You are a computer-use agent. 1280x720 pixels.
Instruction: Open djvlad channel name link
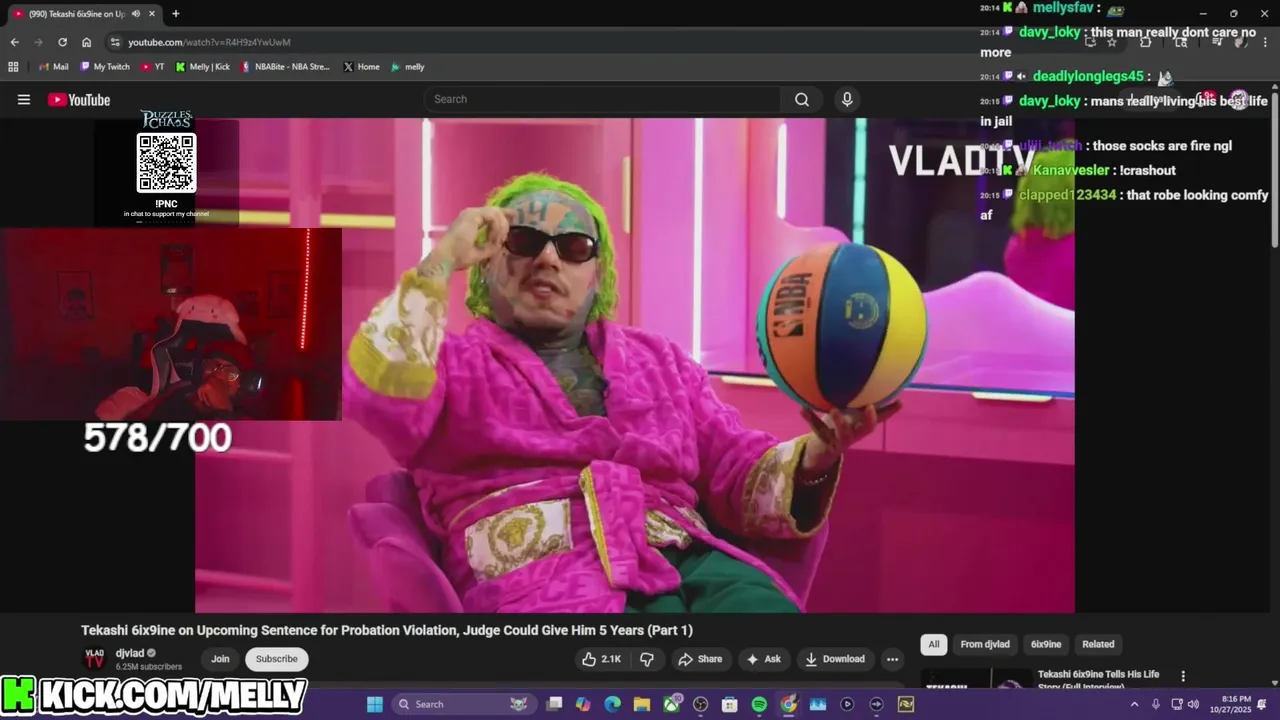pos(130,653)
